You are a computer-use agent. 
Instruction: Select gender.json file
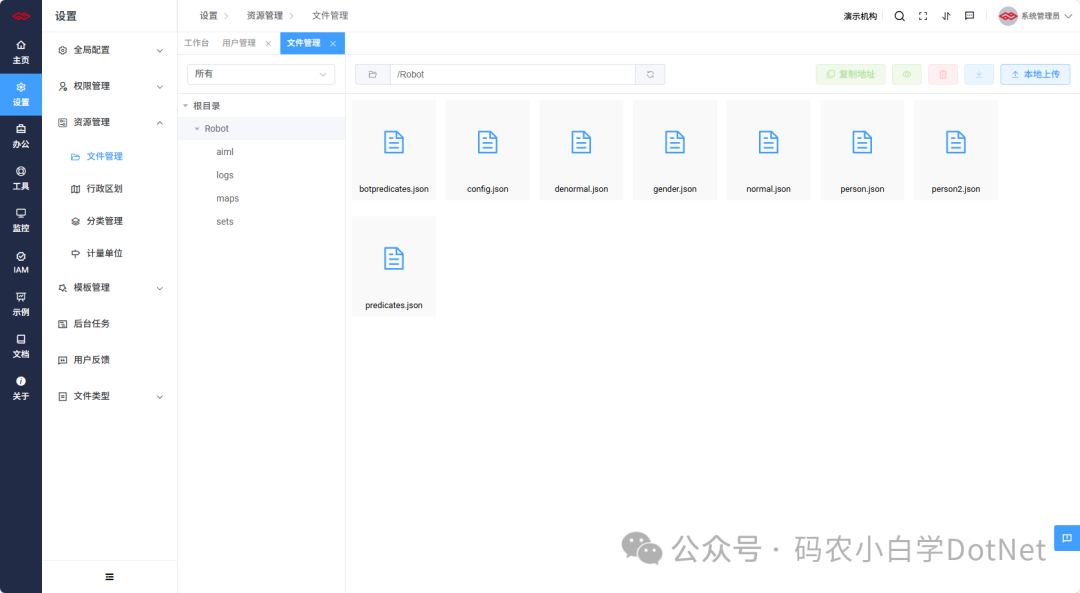point(675,150)
